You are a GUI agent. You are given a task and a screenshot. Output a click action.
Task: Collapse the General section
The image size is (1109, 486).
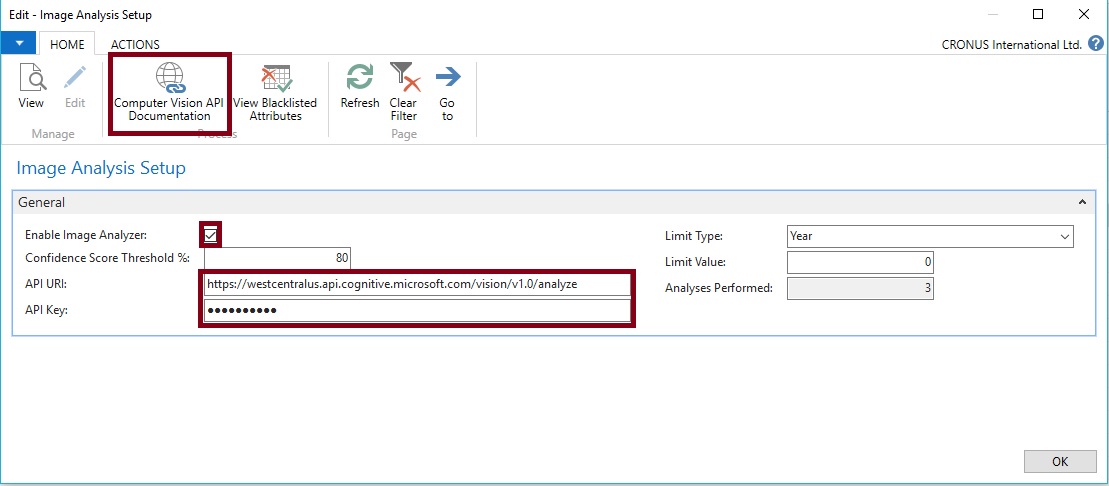[x=1081, y=202]
